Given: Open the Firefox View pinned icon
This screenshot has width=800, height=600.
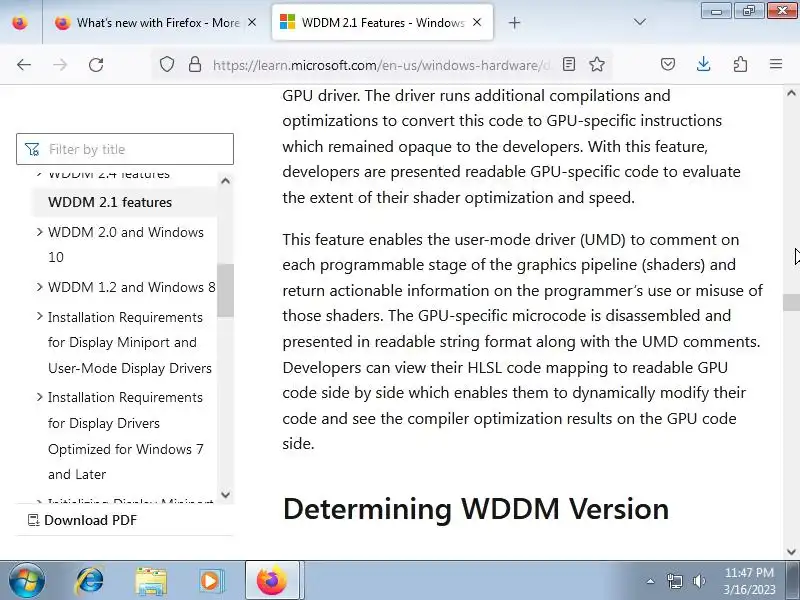Looking at the screenshot, I should (x=20, y=22).
